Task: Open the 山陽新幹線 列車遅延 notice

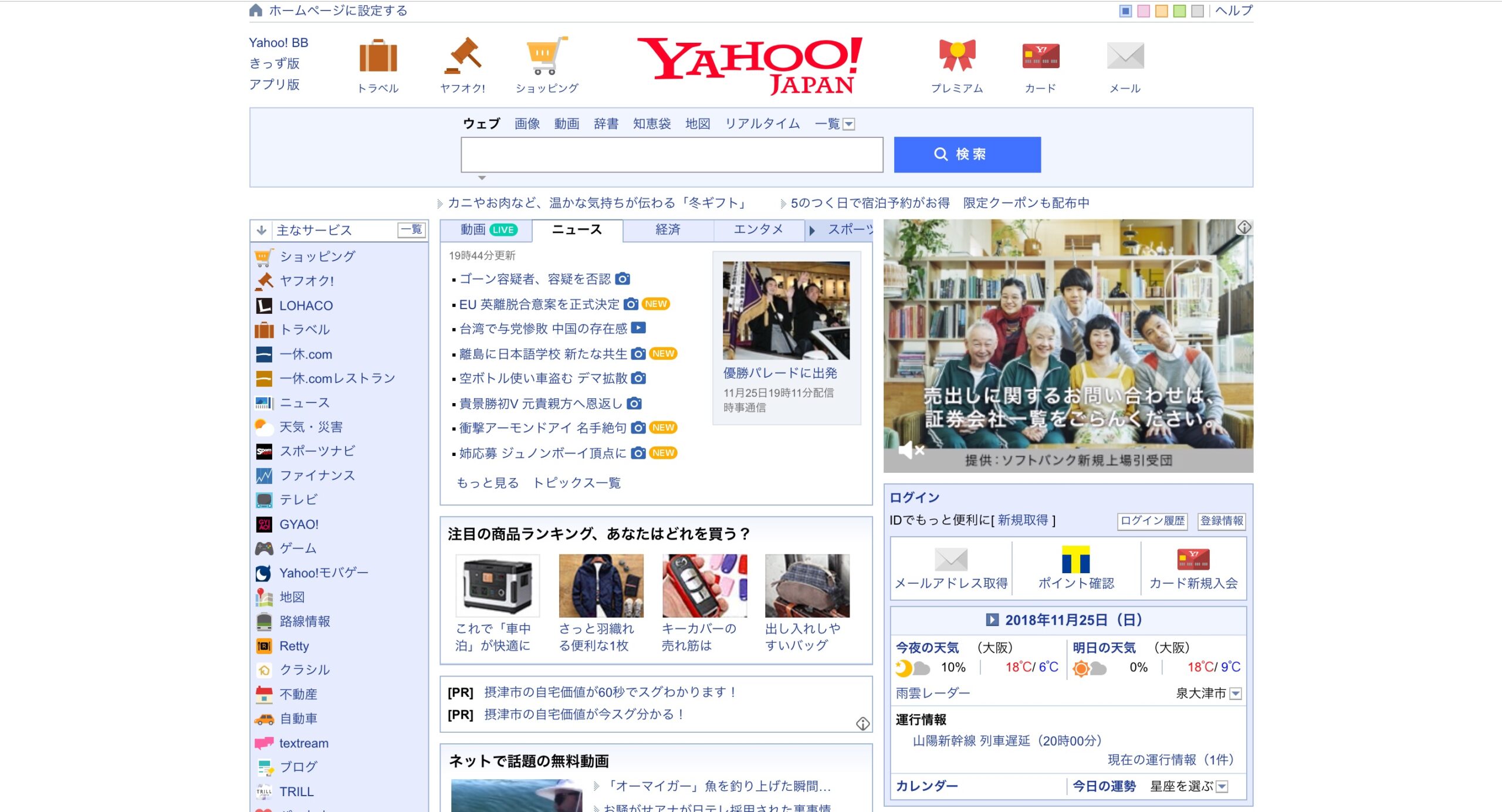Action: (1007, 740)
